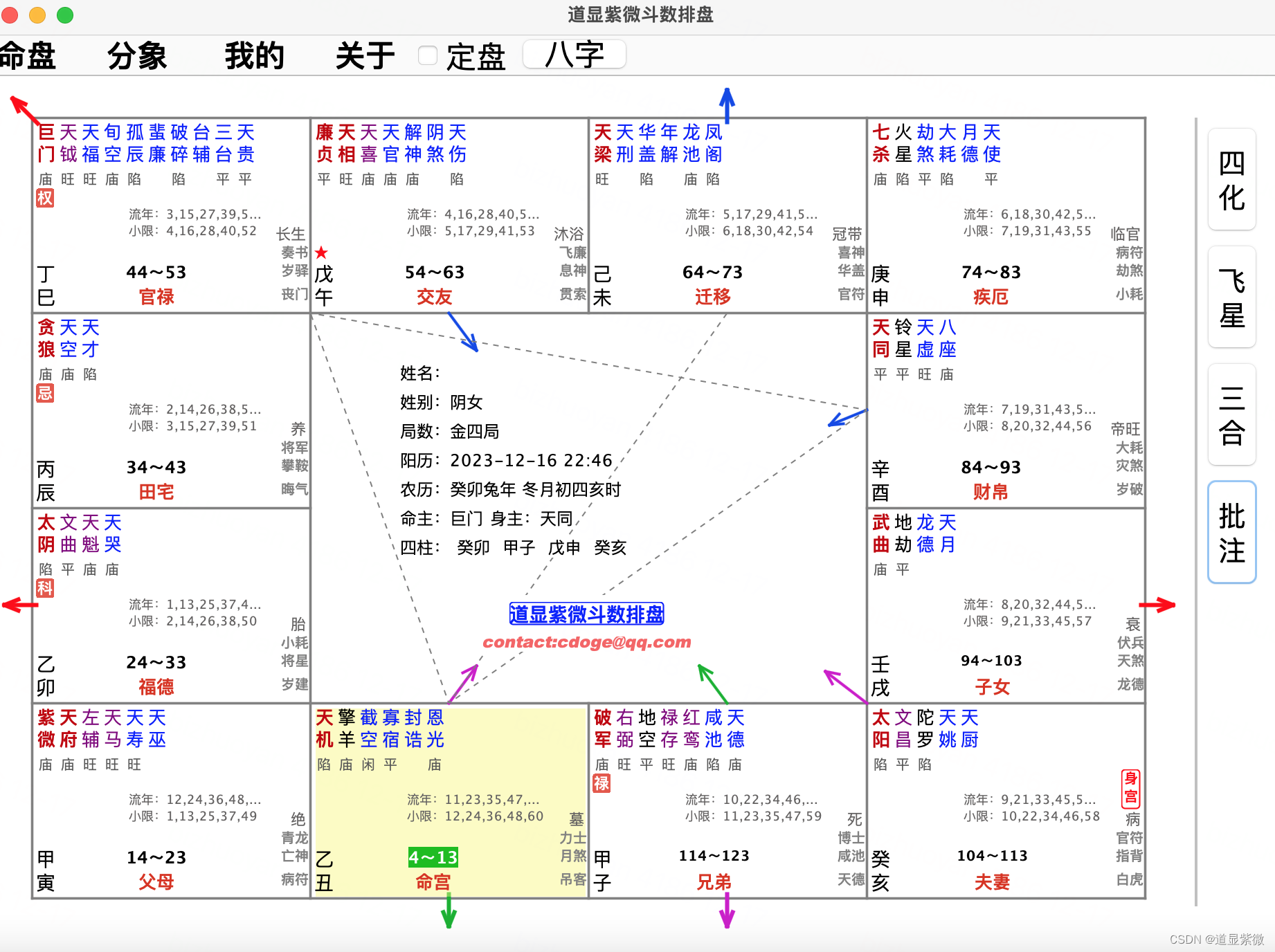Select the 兄弟 palace label
Image resolution: width=1275 pixels, height=952 pixels.
[x=714, y=882]
